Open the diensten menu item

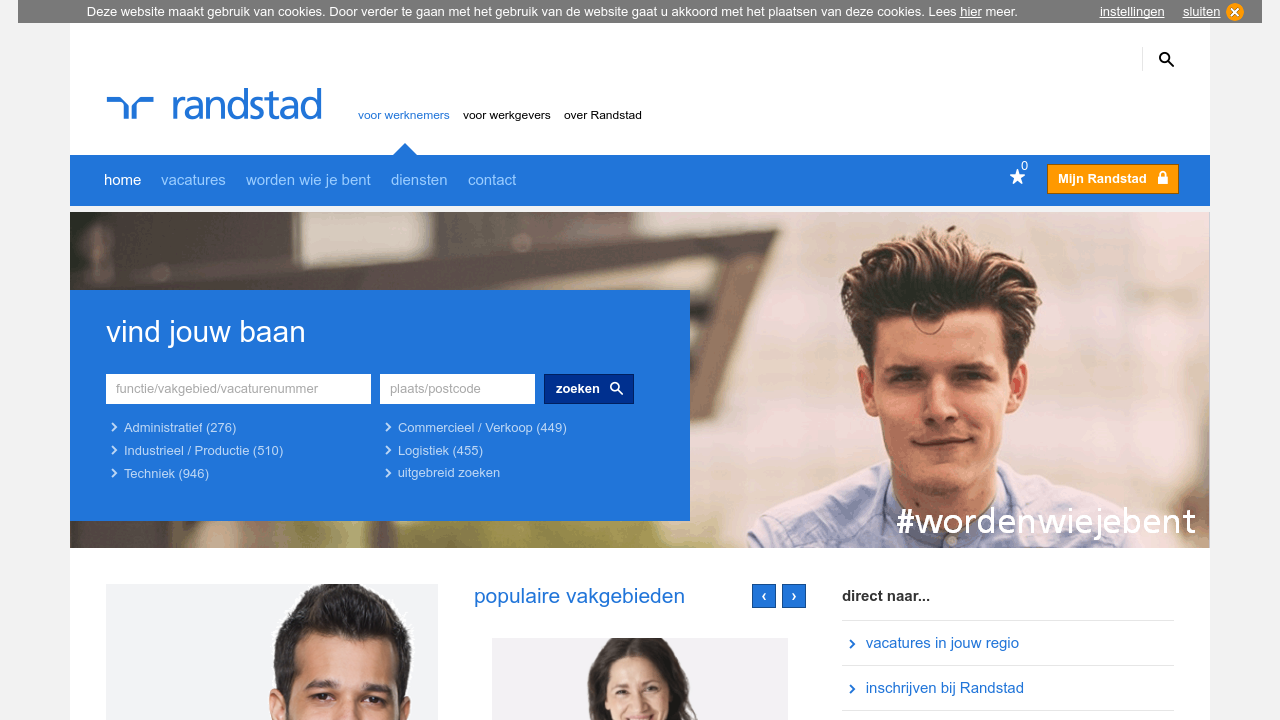[x=419, y=180]
